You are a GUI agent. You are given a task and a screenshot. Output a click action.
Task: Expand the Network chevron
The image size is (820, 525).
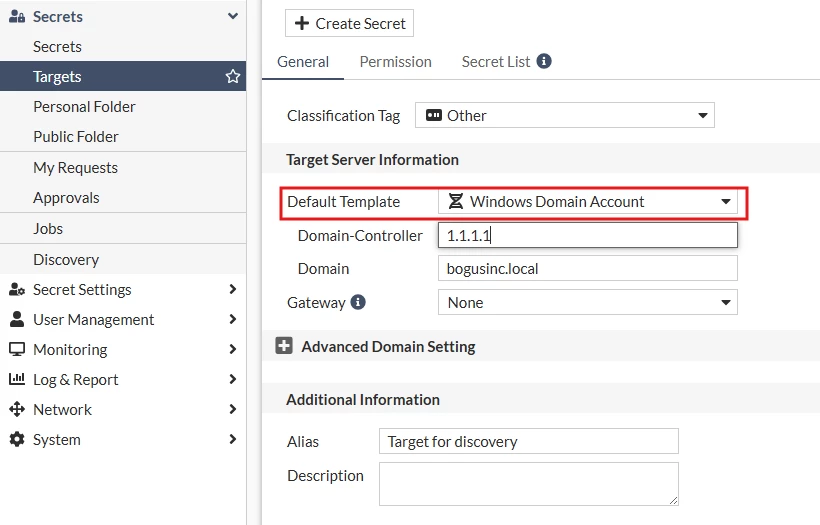(x=233, y=409)
